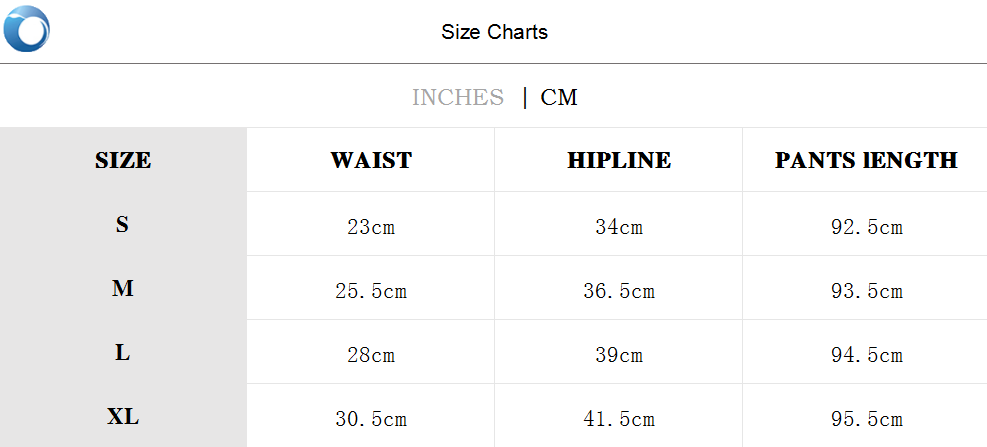
Task: Click the WAIST column header
Action: [371, 160]
